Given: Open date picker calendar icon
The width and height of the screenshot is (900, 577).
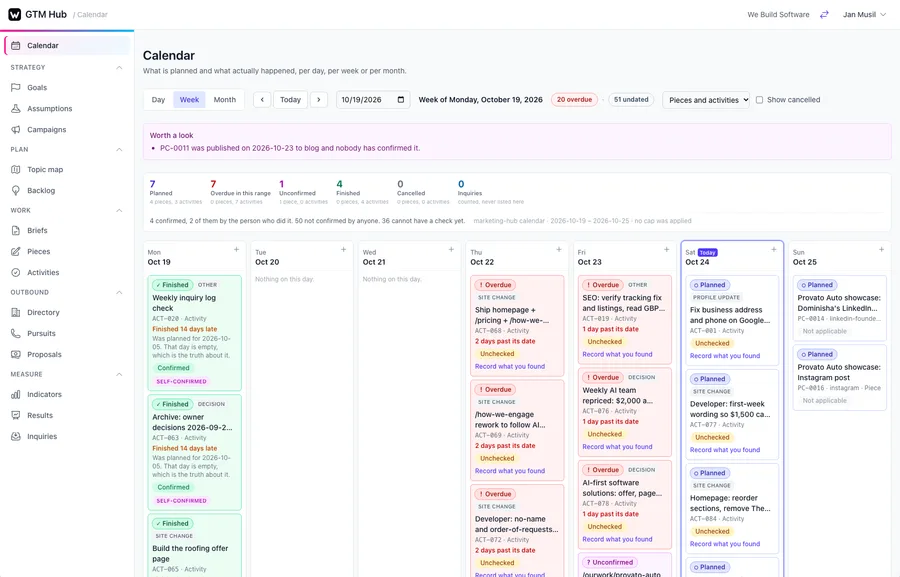Looking at the screenshot, I should (x=401, y=99).
